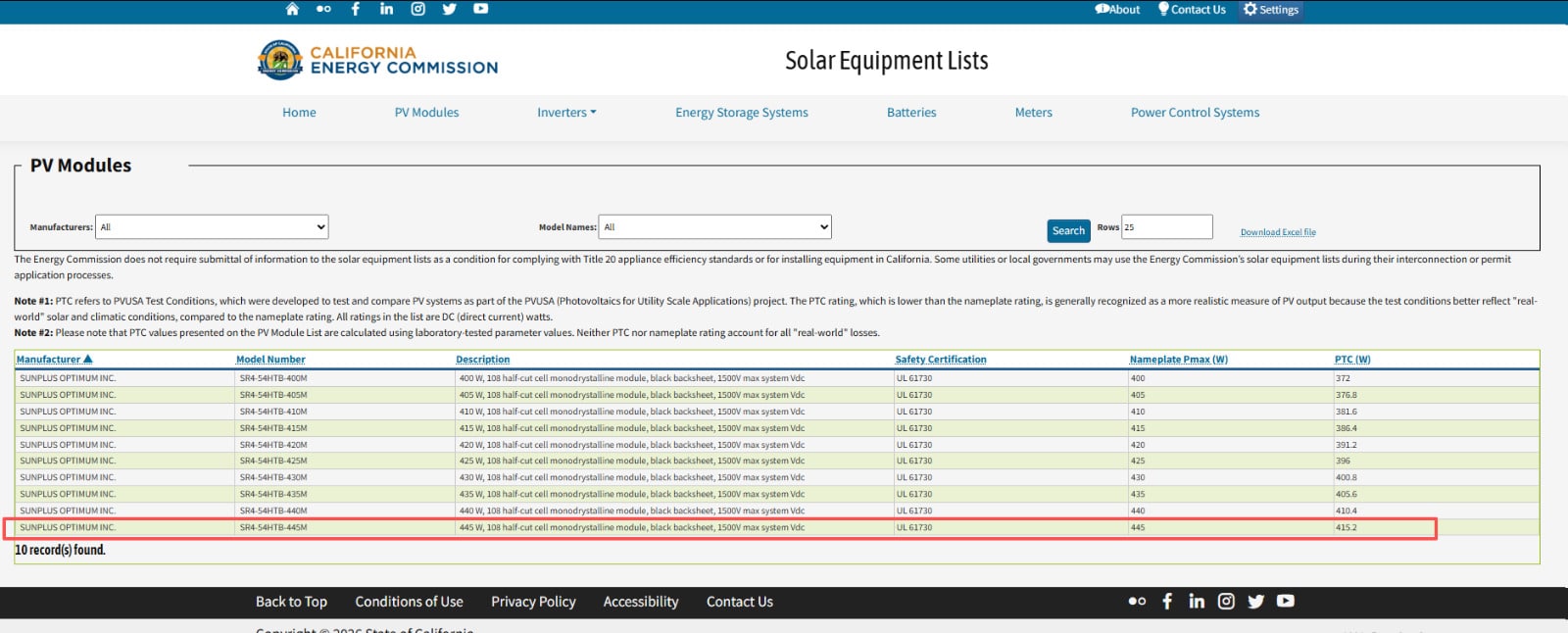The width and height of the screenshot is (1568, 633).
Task: Open the Energy Storage Systems menu item
Action: [741, 113]
